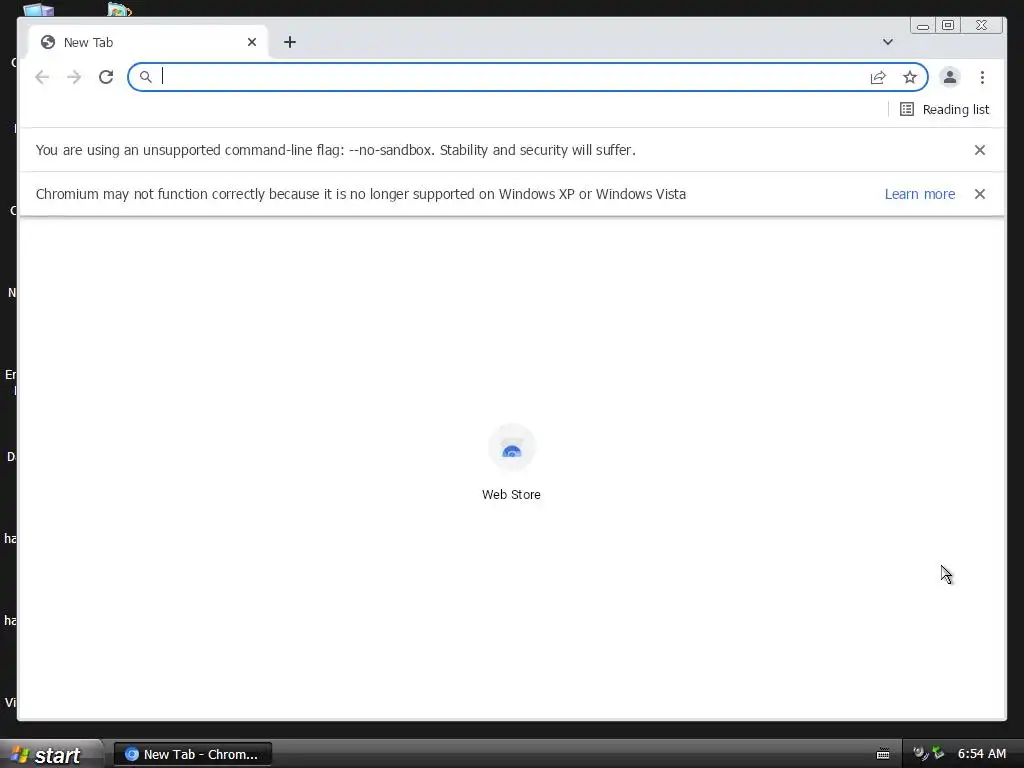This screenshot has height=768, width=1024.
Task: Open the share this page icon
Action: pos(878,78)
